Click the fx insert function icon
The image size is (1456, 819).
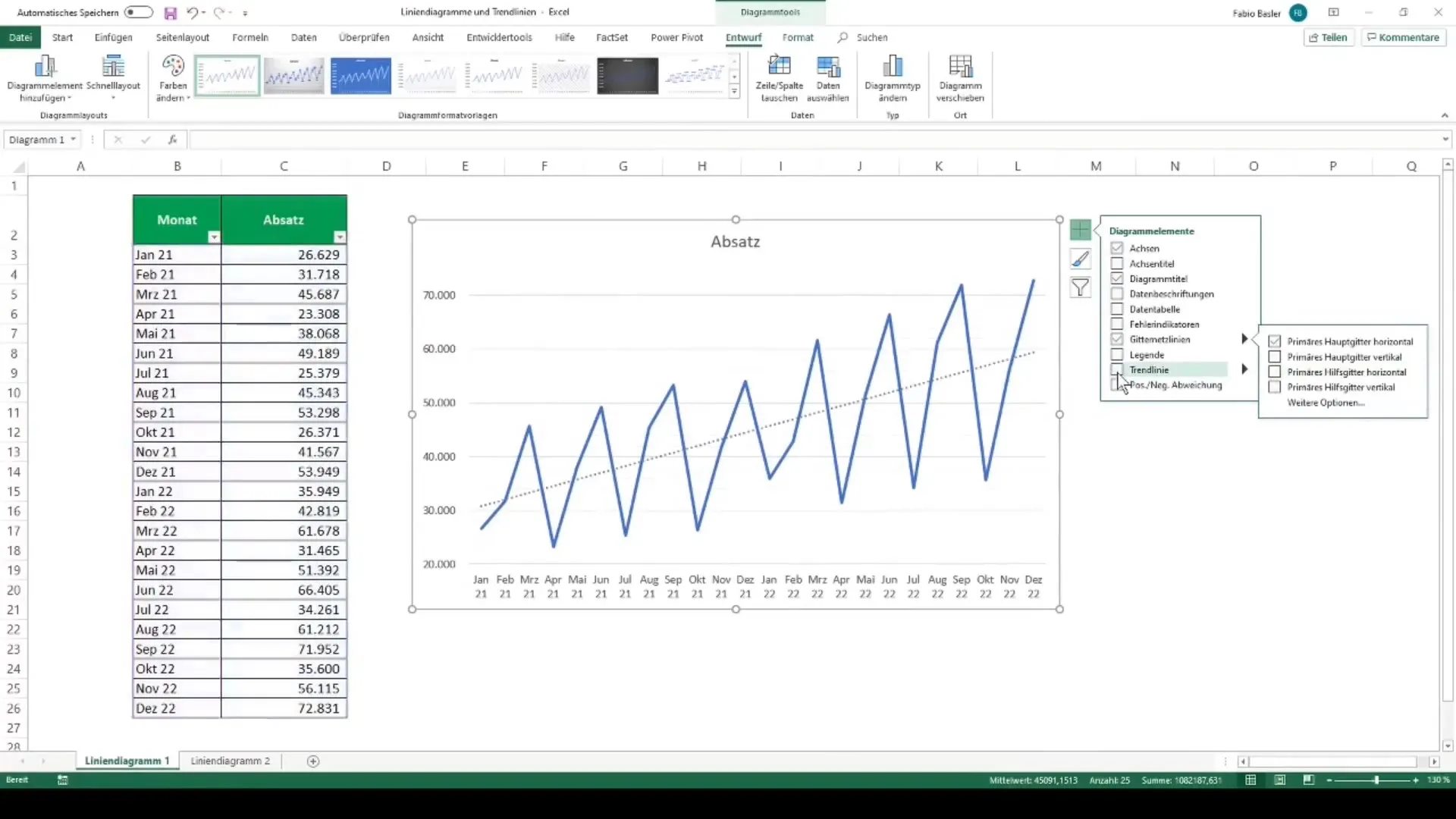tap(173, 140)
